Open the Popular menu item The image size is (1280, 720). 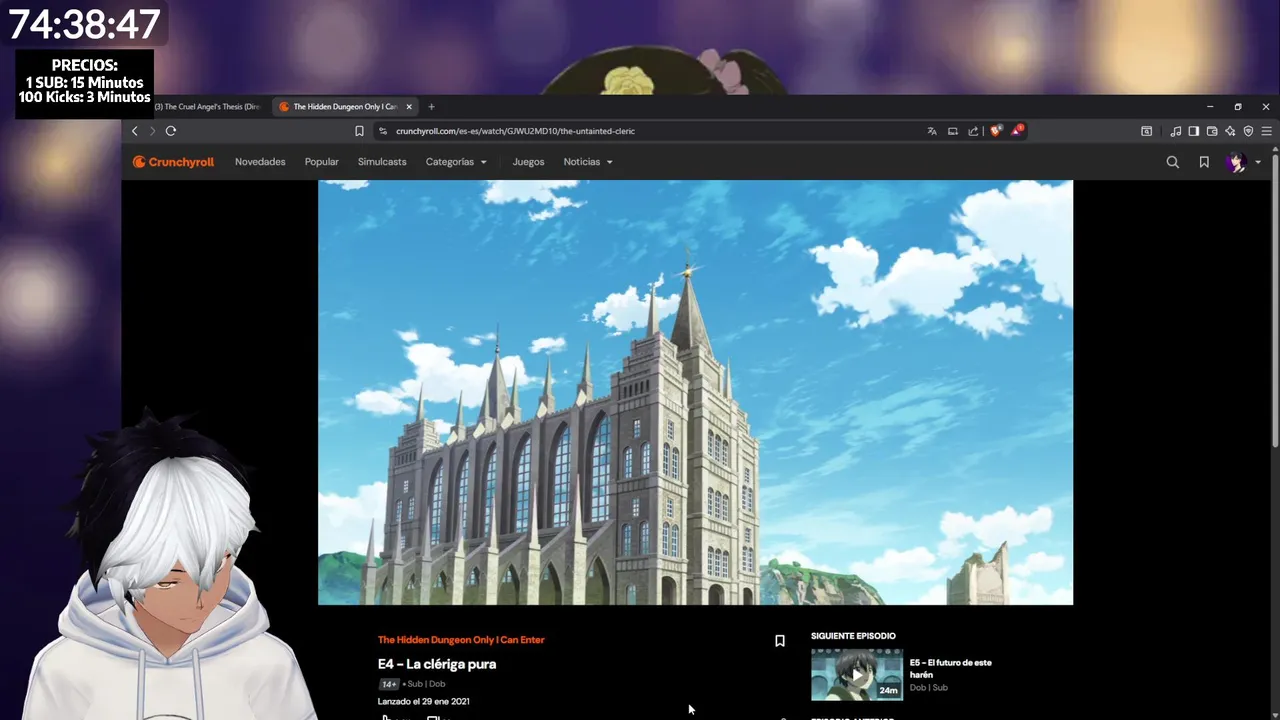pos(322,162)
